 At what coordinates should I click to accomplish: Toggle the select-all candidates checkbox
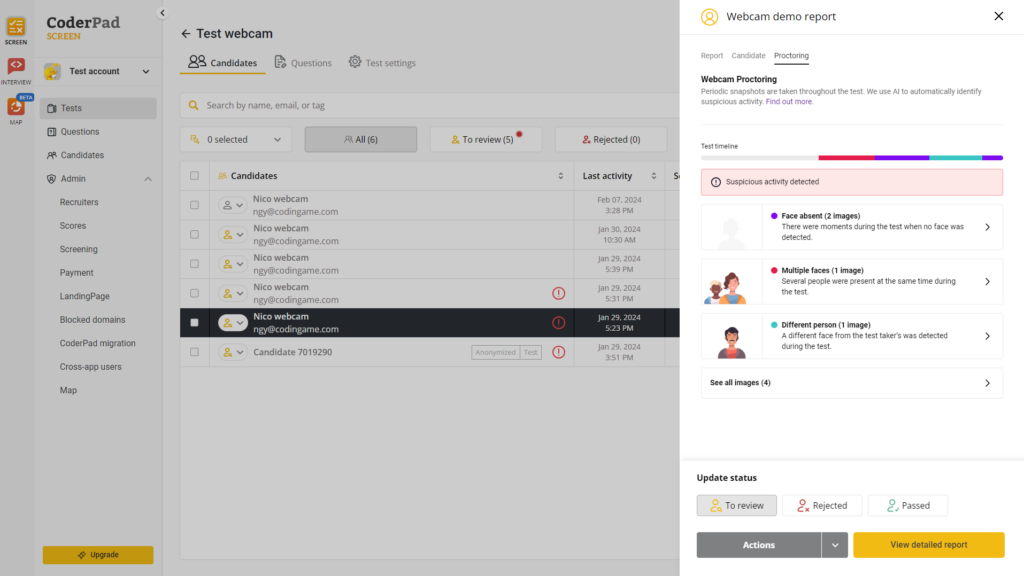point(194,176)
